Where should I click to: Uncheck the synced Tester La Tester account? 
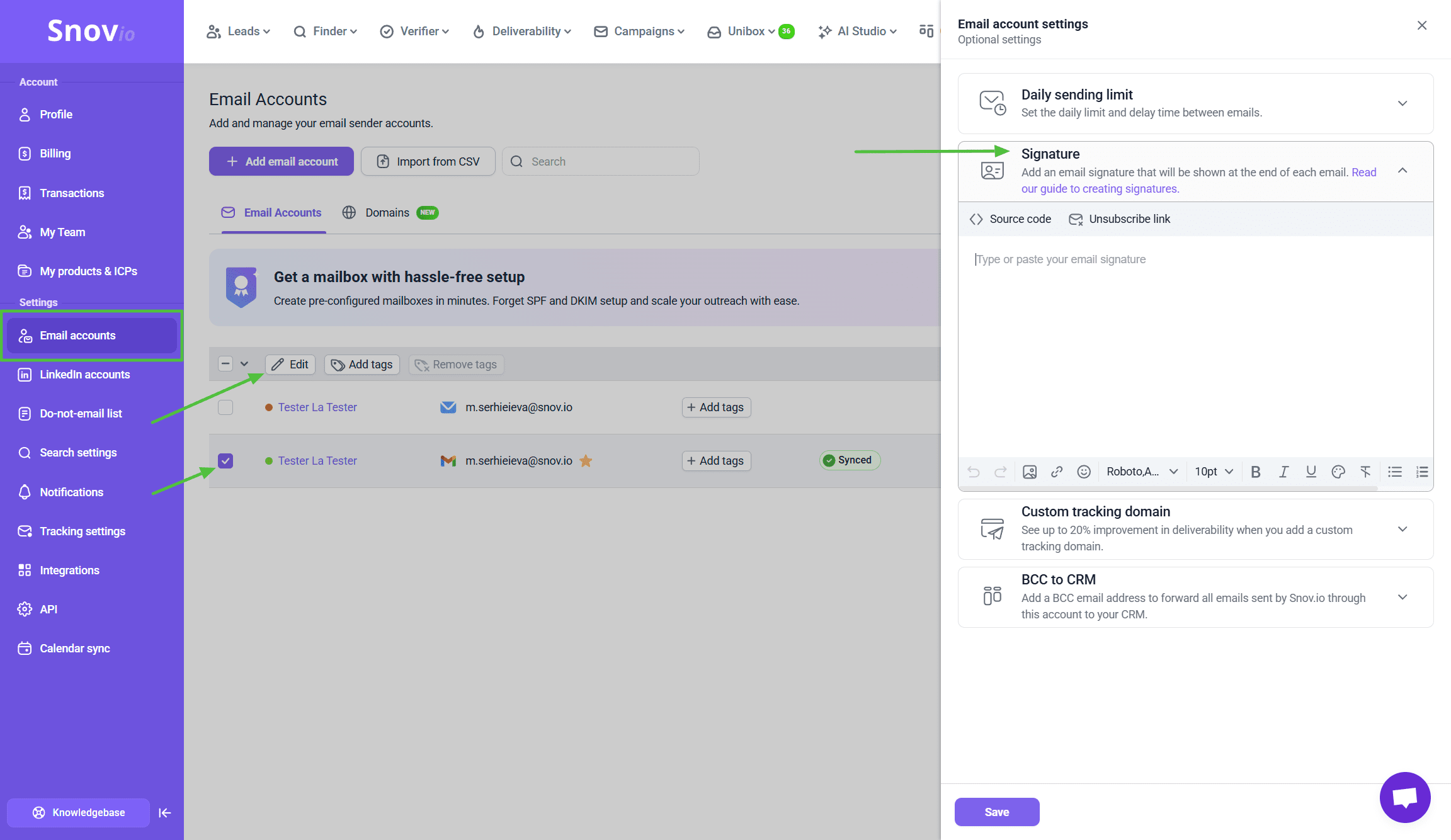pos(225,461)
